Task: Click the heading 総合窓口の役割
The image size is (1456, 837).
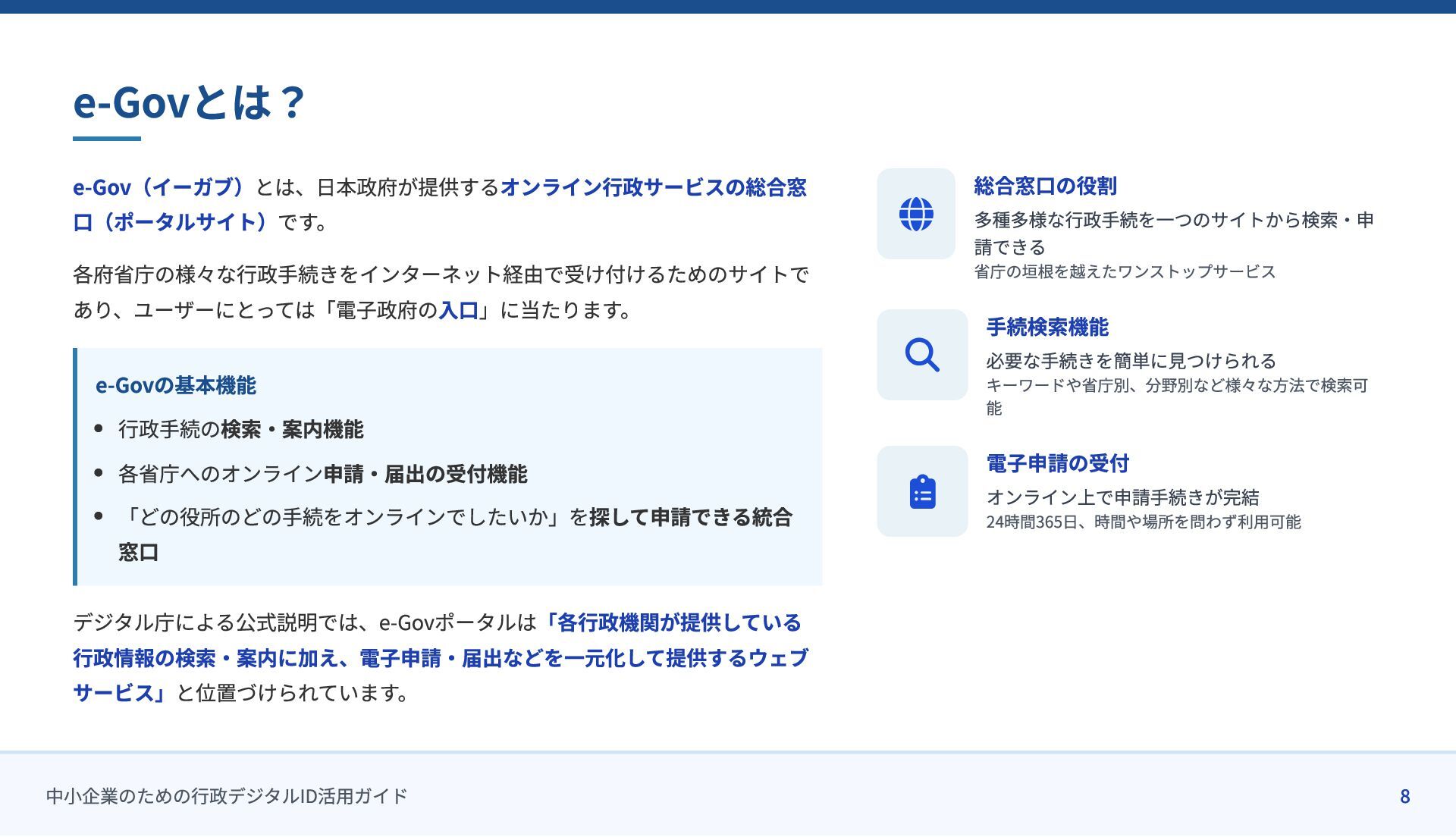Action: [x=1045, y=186]
